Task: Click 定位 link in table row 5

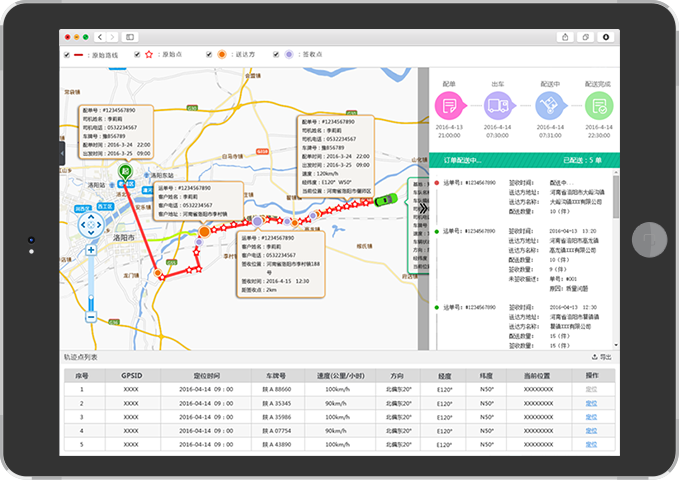Action: [591, 444]
